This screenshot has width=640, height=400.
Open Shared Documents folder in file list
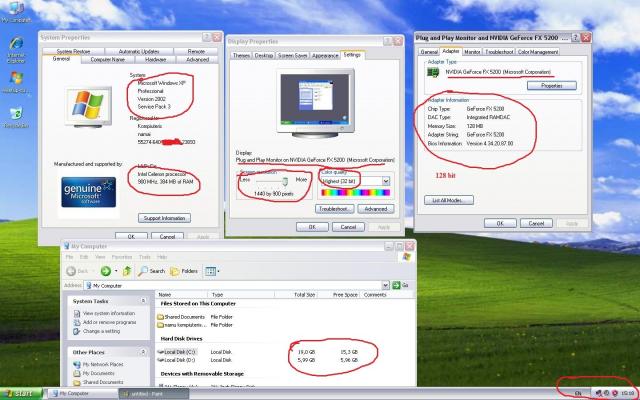181,317
